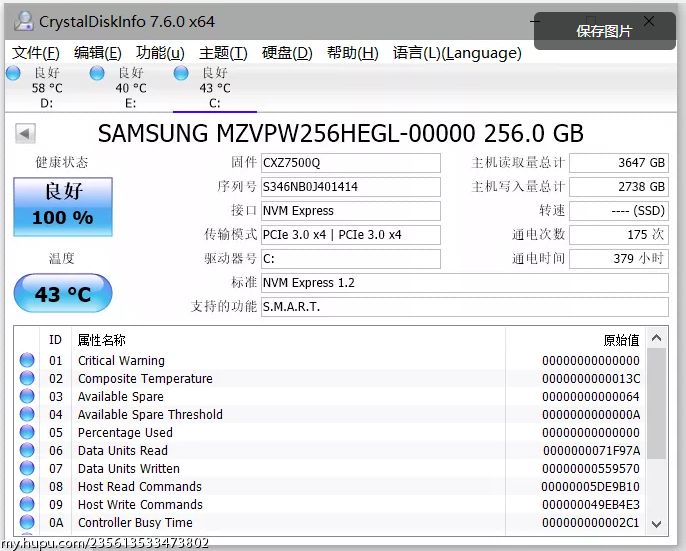The width and height of the screenshot is (686, 551).
Task: Click the standard field NVM Express 1.2
Action: tap(465, 283)
